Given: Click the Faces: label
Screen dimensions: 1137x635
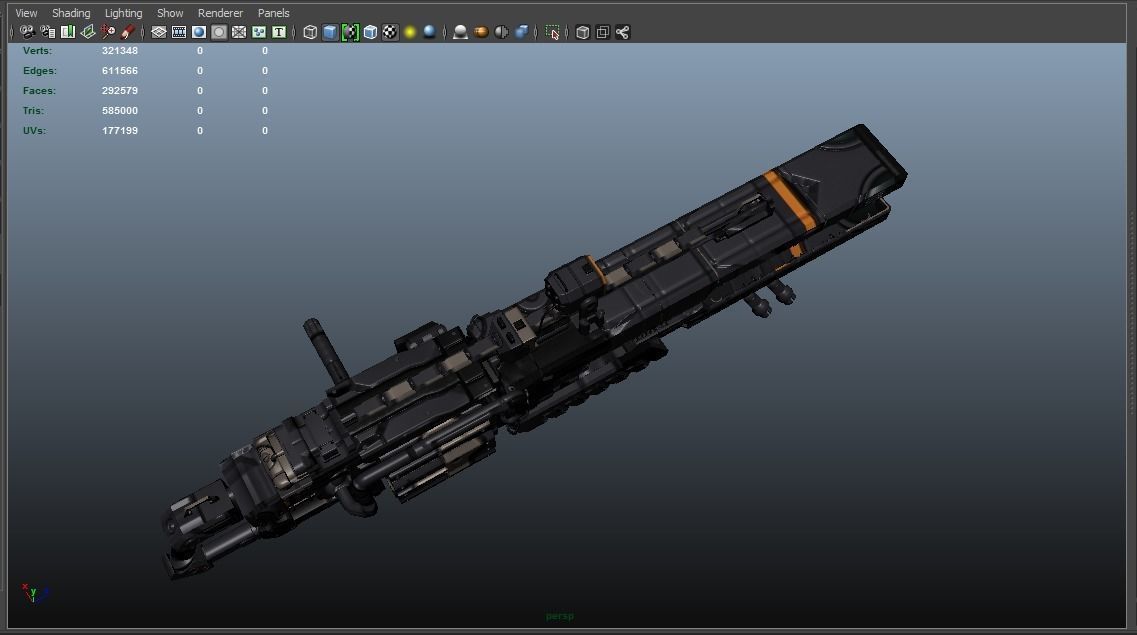Looking at the screenshot, I should 39,91.
